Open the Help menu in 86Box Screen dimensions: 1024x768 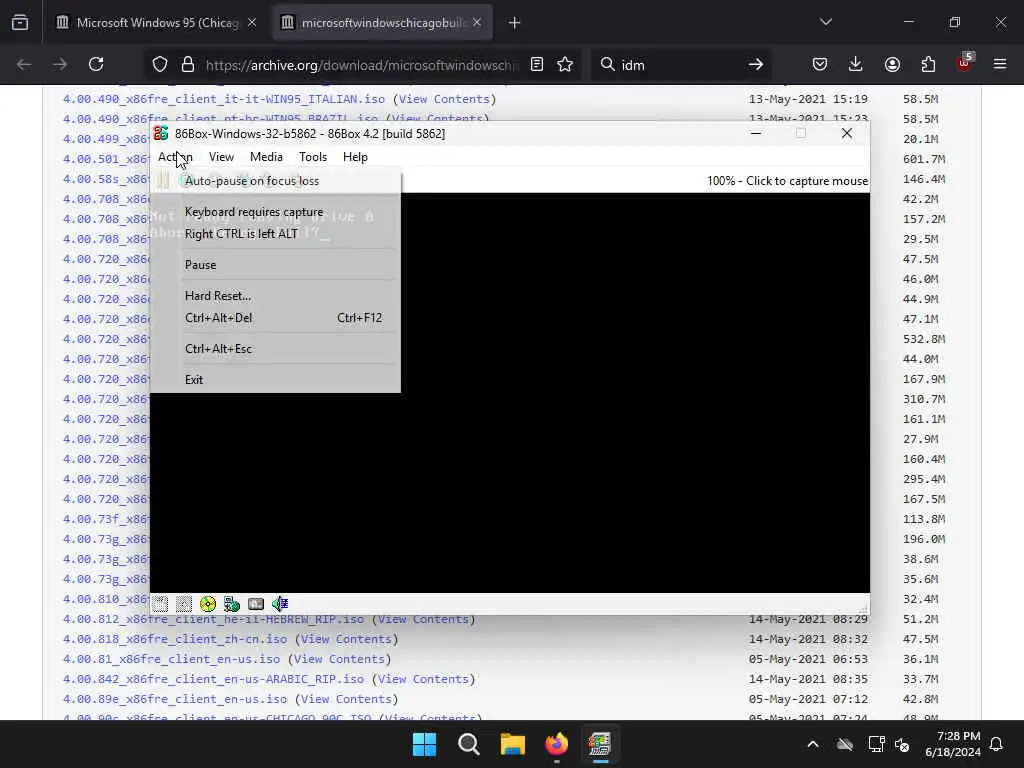(355, 157)
